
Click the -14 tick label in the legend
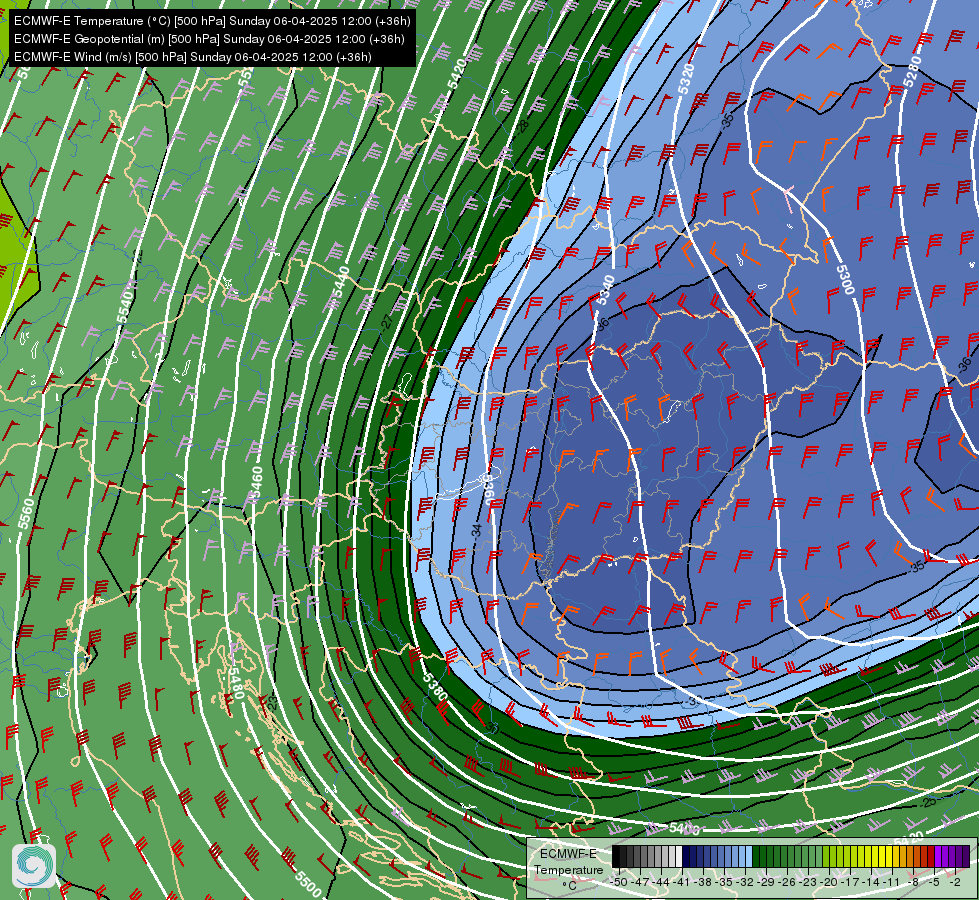pyautogui.click(x=872, y=882)
